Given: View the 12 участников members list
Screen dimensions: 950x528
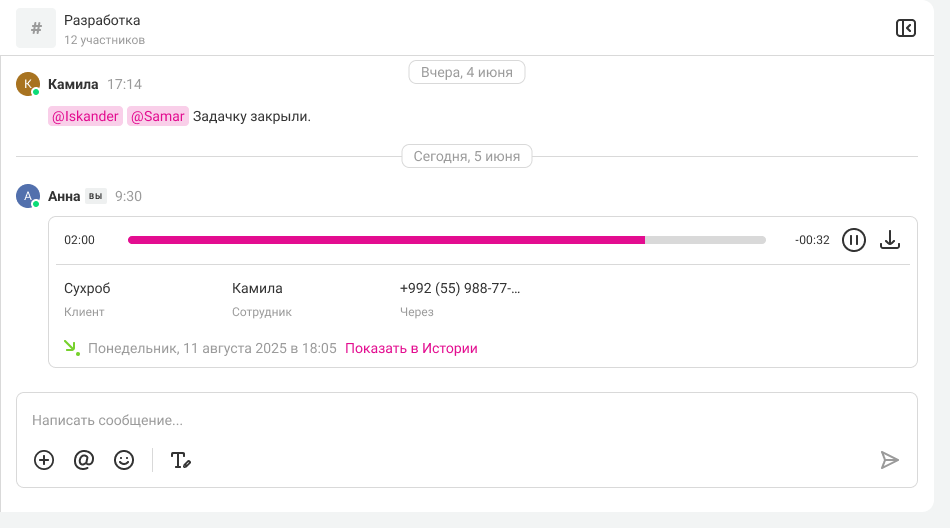Looking at the screenshot, I should (104, 40).
